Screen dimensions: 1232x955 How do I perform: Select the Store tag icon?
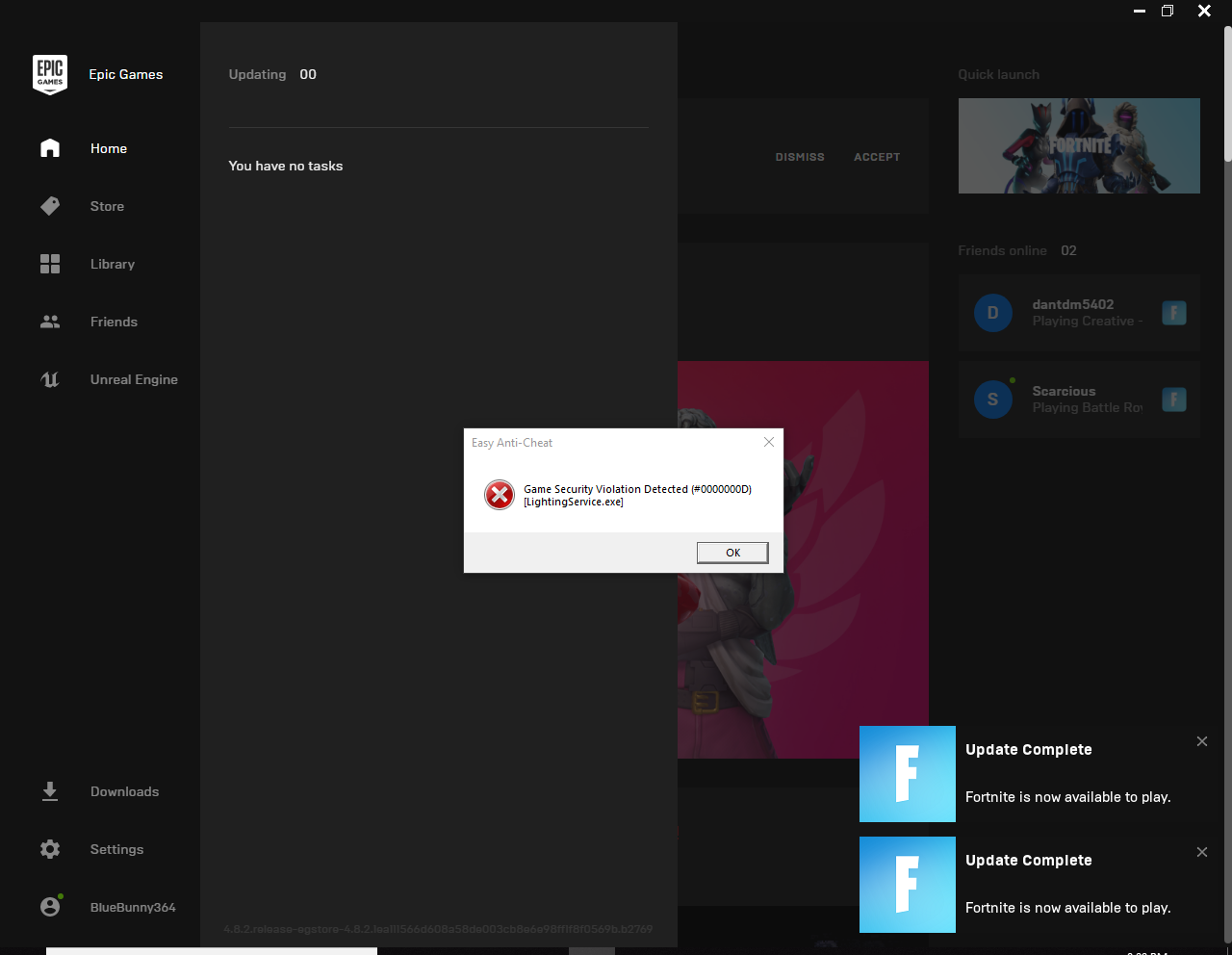pyautogui.click(x=50, y=206)
